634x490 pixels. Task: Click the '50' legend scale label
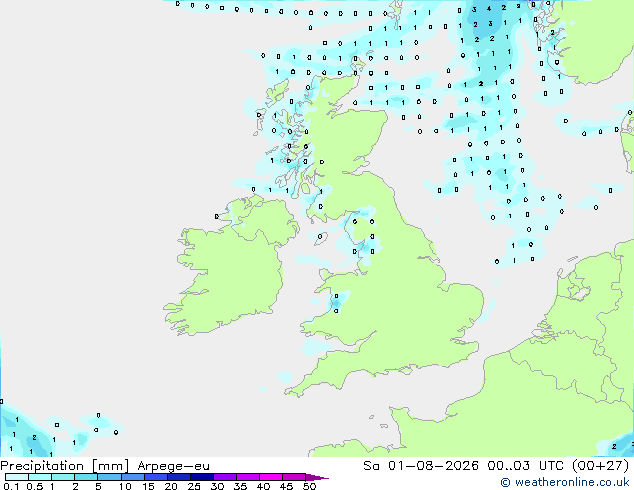[x=309, y=486]
